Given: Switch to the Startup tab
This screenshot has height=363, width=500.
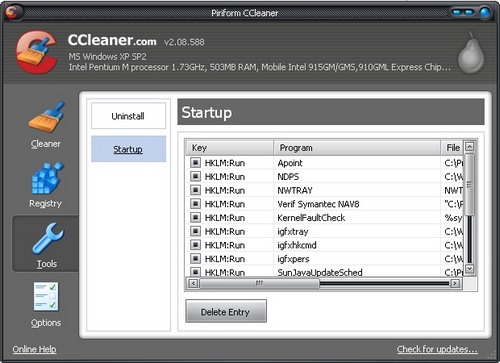Looking at the screenshot, I should coord(128,149).
